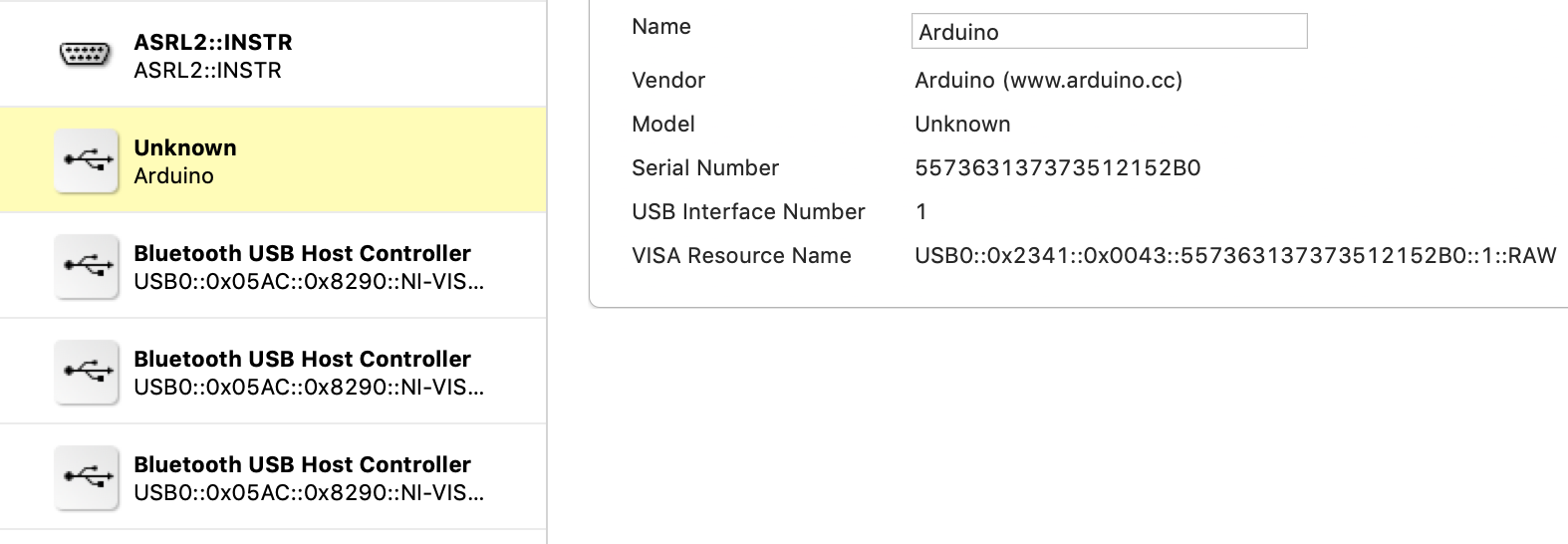
Task: Click the USB icon of the middle Bluetooth controller
Action: pyautogui.click(x=88, y=372)
